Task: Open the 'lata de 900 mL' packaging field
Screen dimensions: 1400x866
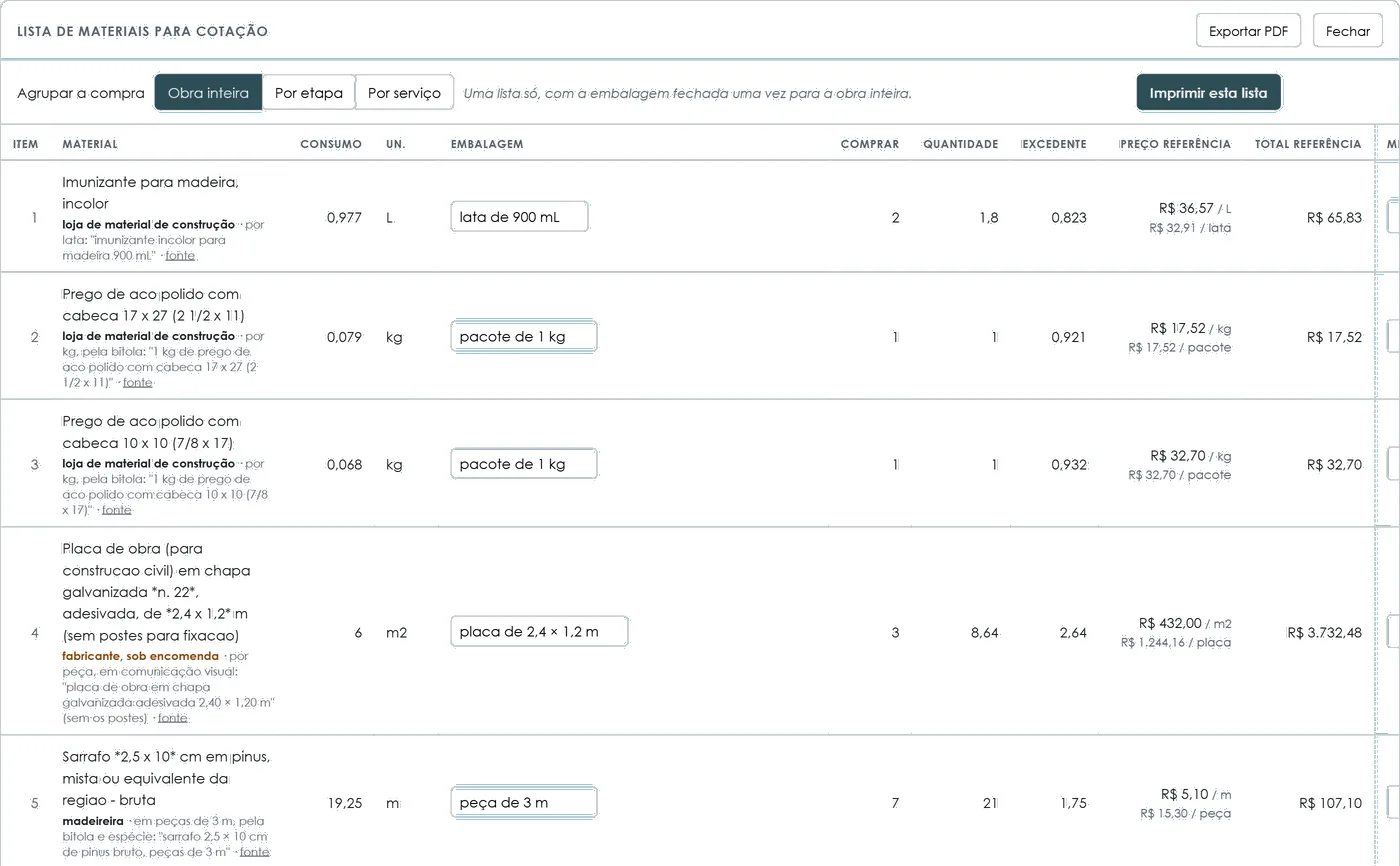Action: click(x=519, y=217)
